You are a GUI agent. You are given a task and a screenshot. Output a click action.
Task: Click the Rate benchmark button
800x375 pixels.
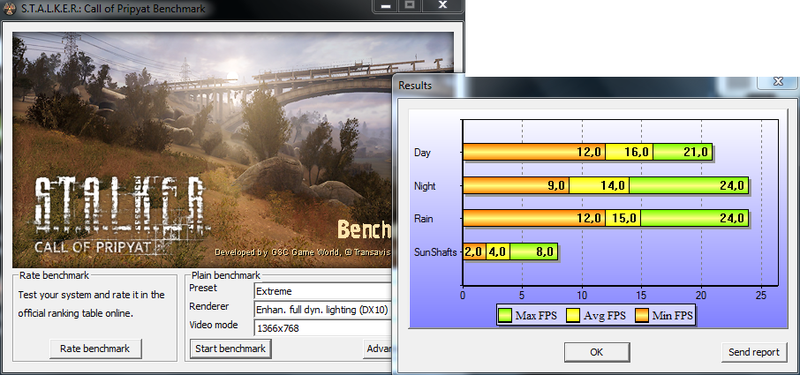(95, 349)
